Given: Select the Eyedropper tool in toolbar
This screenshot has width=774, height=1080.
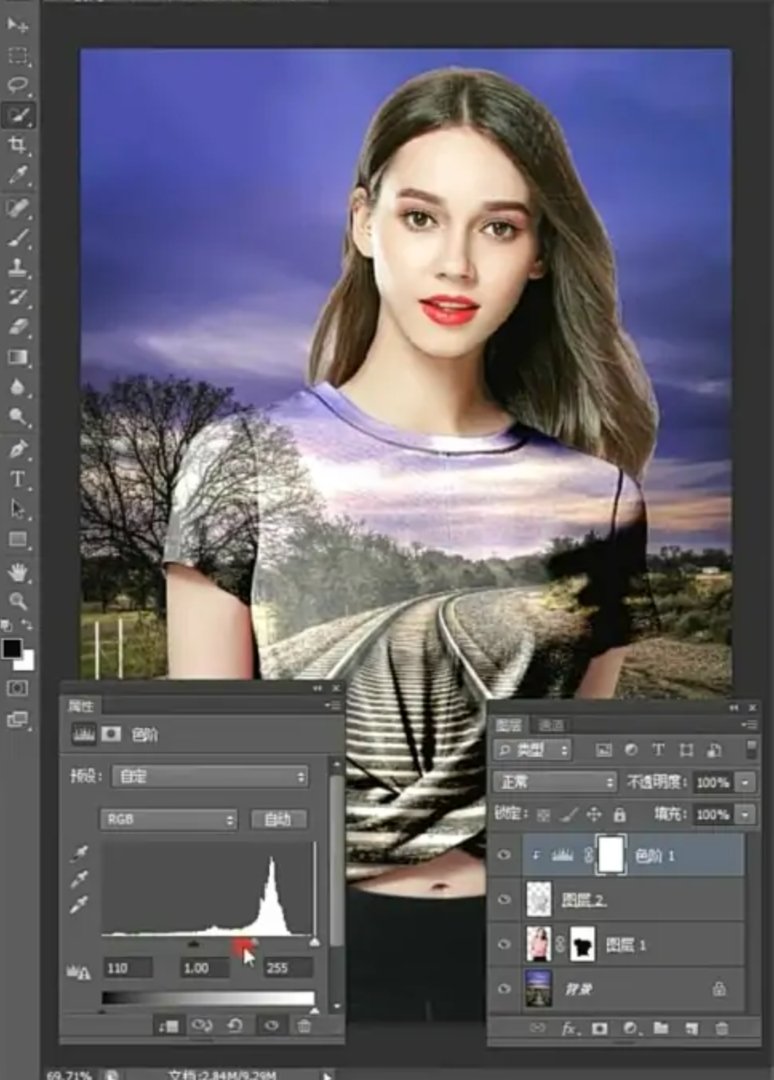Looking at the screenshot, I should [18, 176].
